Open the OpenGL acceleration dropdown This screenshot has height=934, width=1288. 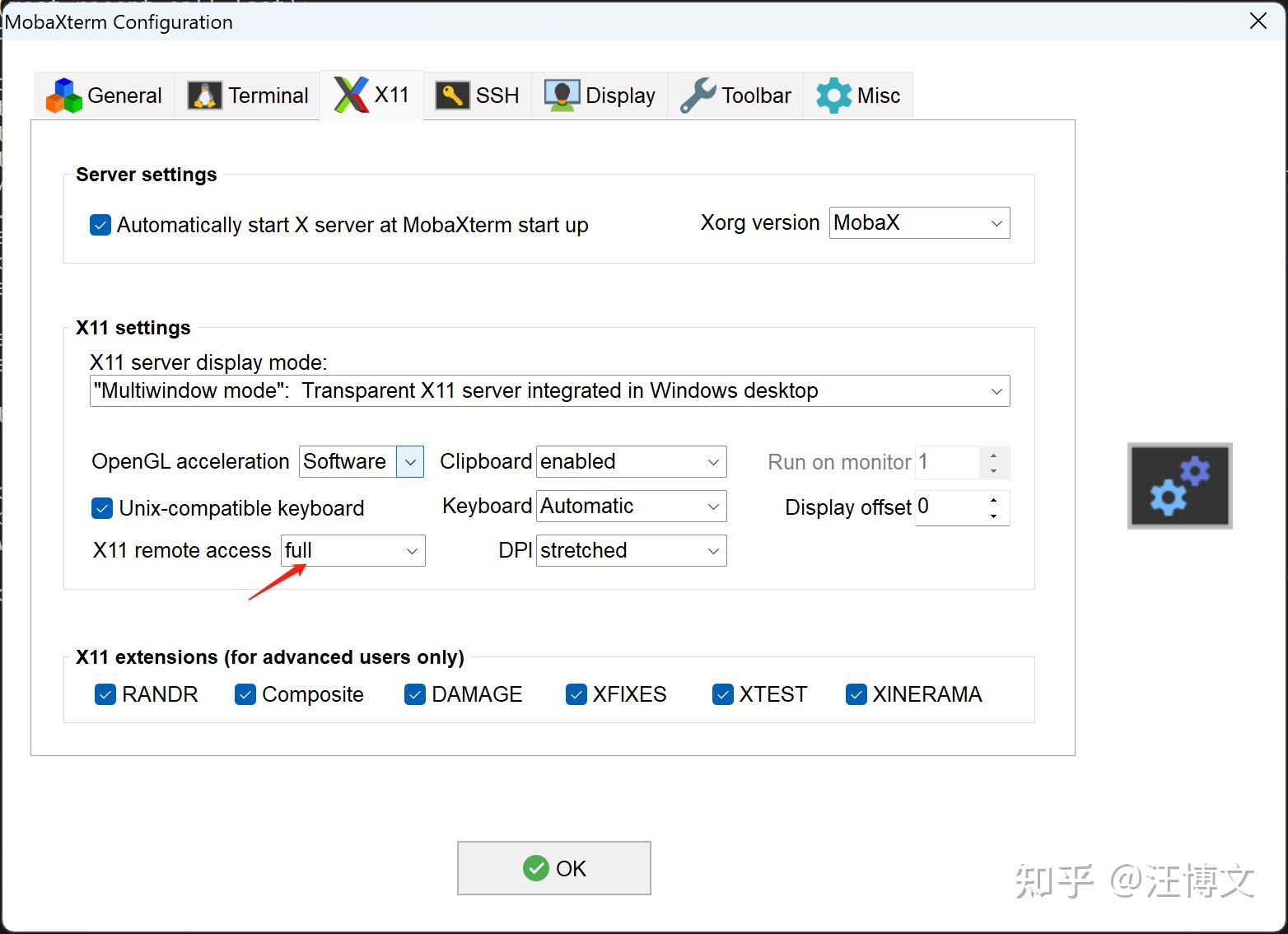tap(409, 461)
